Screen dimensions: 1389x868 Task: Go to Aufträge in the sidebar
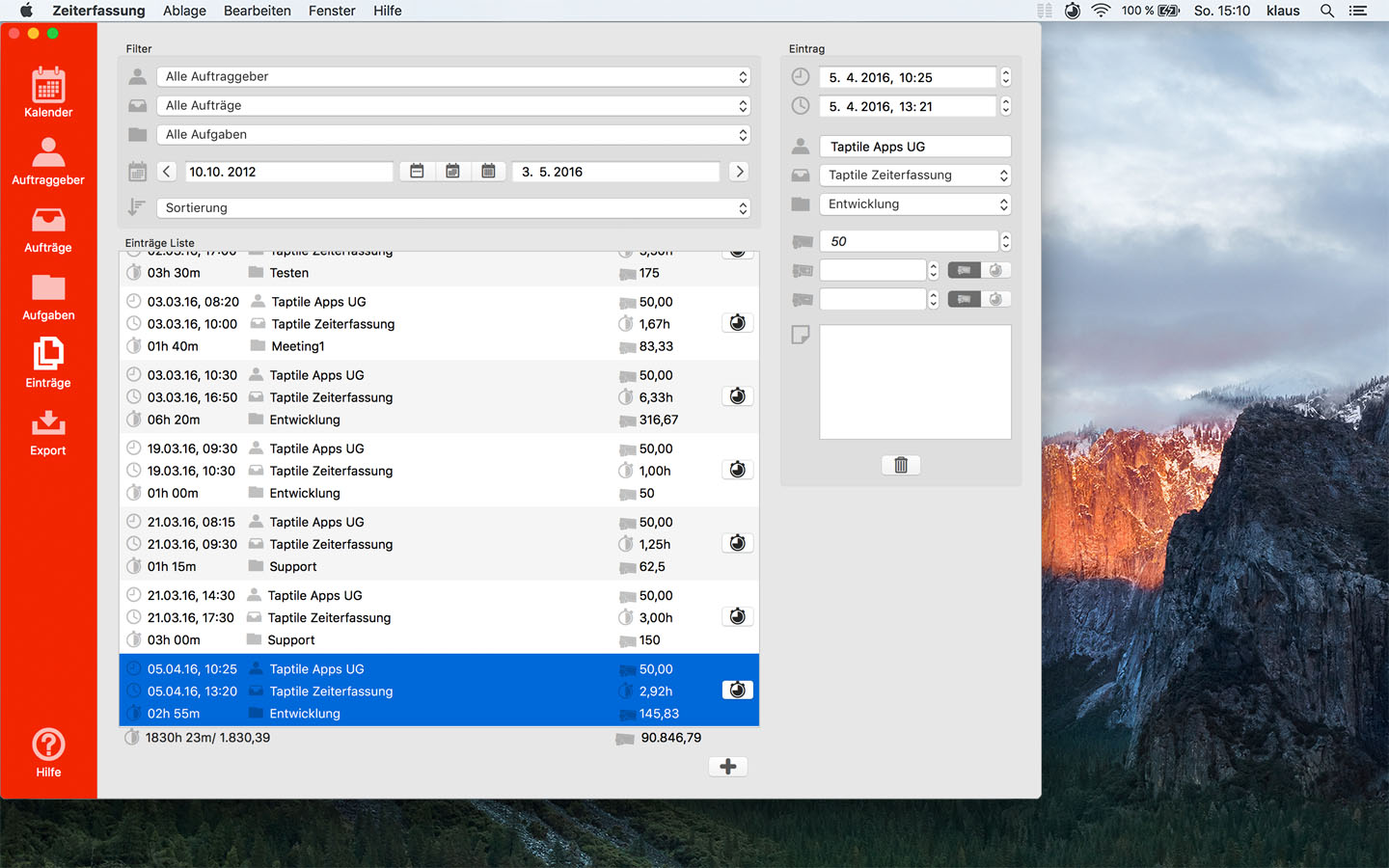48,229
